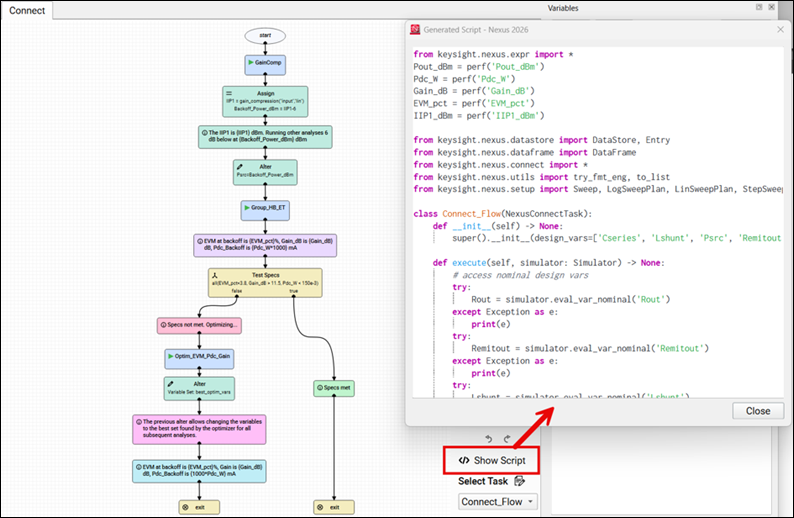The image size is (794, 518).
Task: Open the Connect_Flow task dropdown
Action: tap(497, 501)
